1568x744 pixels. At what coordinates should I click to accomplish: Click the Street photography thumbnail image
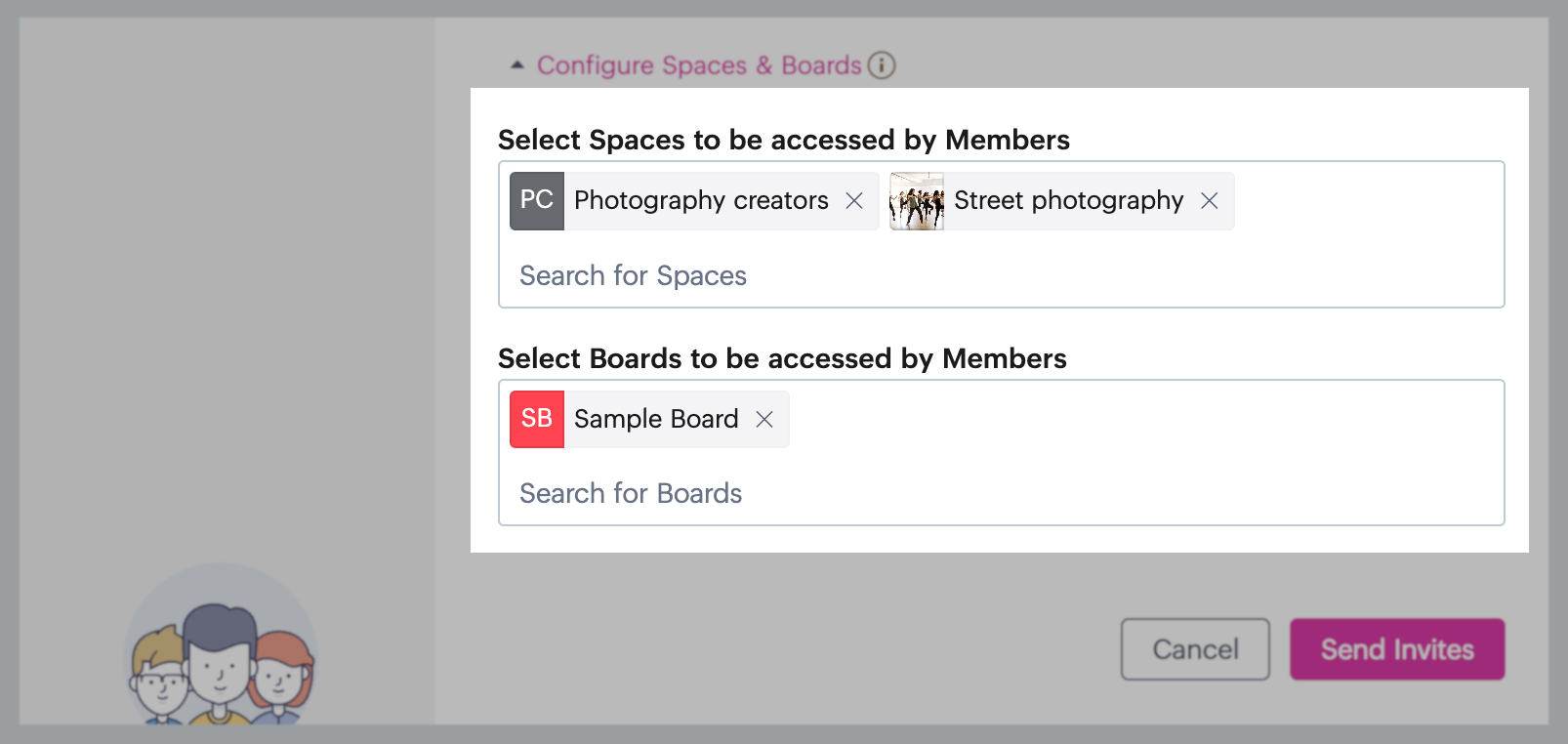click(x=917, y=201)
